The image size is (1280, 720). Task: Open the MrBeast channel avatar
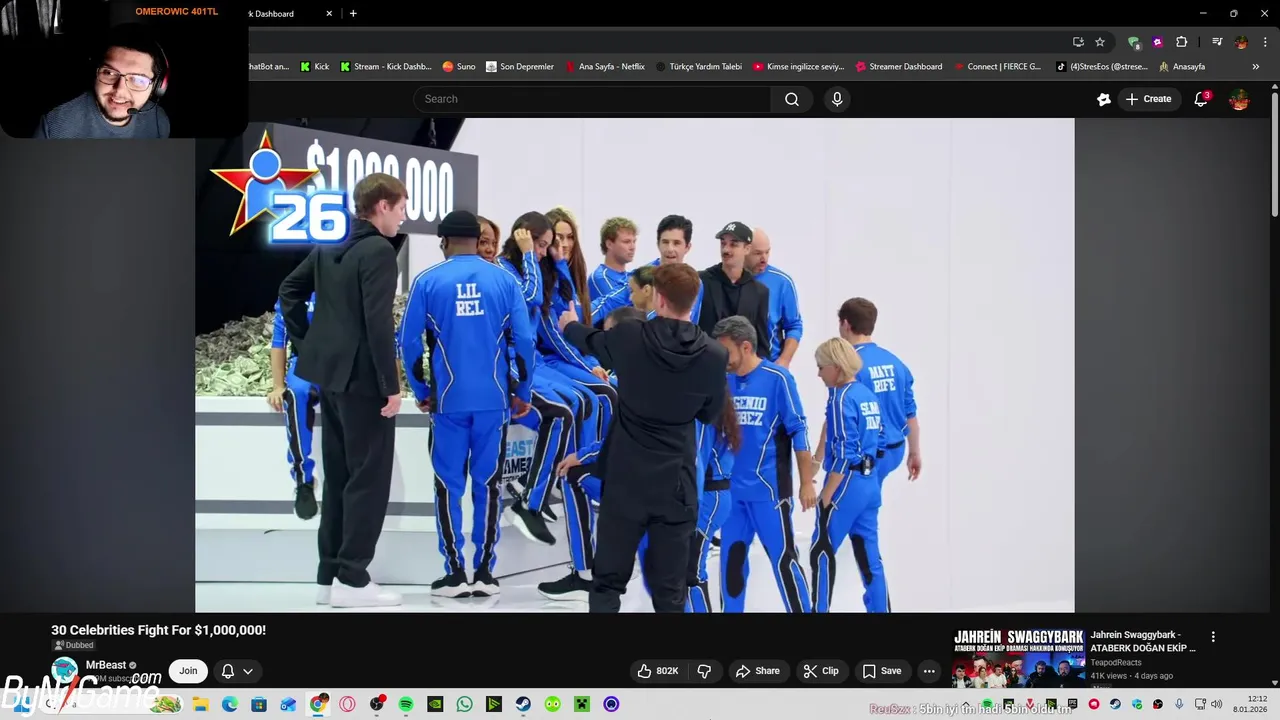(x=64, y=671)
